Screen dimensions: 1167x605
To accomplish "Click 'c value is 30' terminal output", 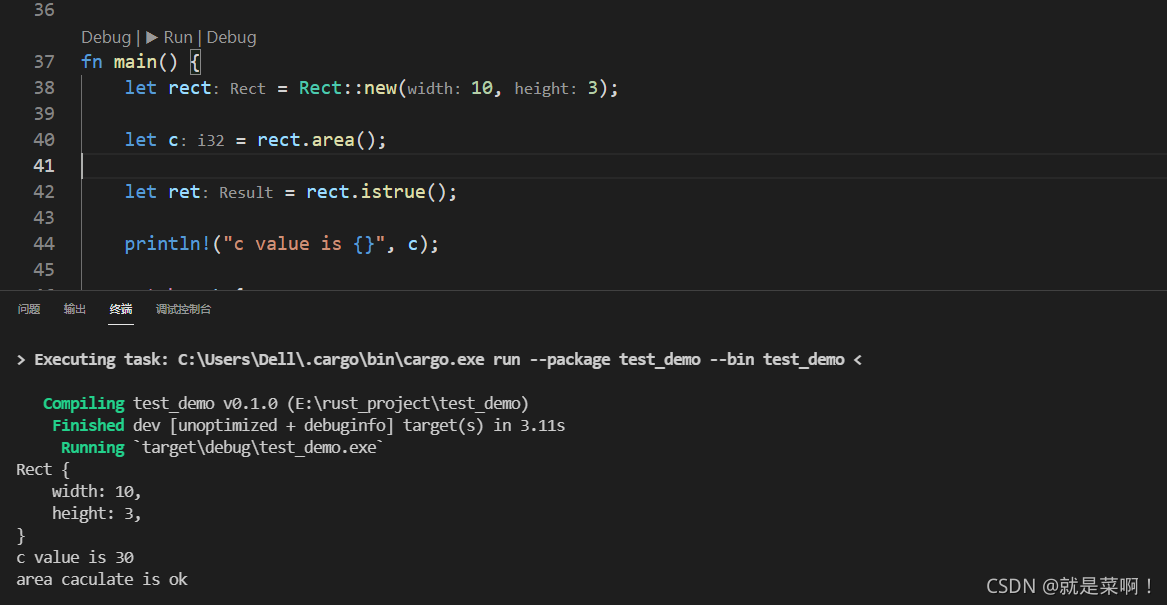I will pos(75,557).
